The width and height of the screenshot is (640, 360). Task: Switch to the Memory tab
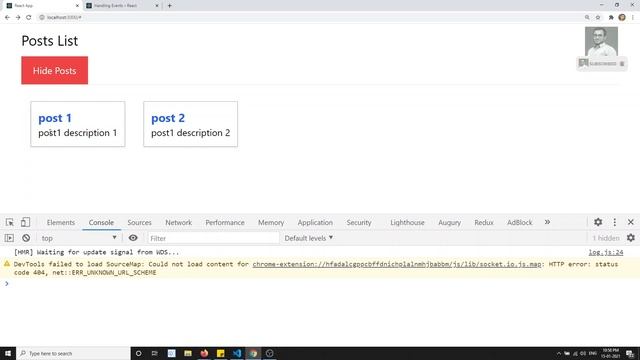pyautogui.click(x=271, y=222)
